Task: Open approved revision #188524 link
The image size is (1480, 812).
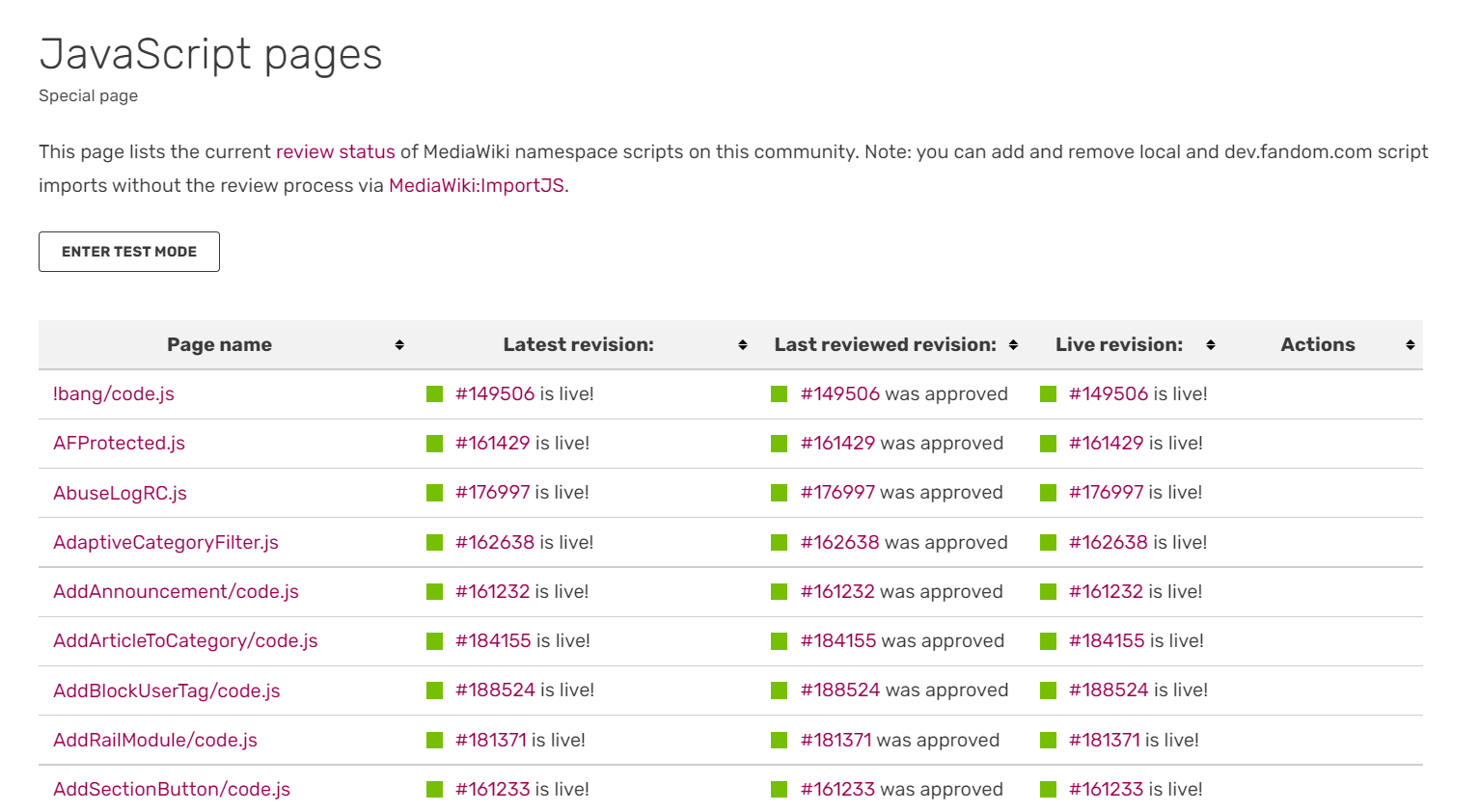Action: pos(840,690)
